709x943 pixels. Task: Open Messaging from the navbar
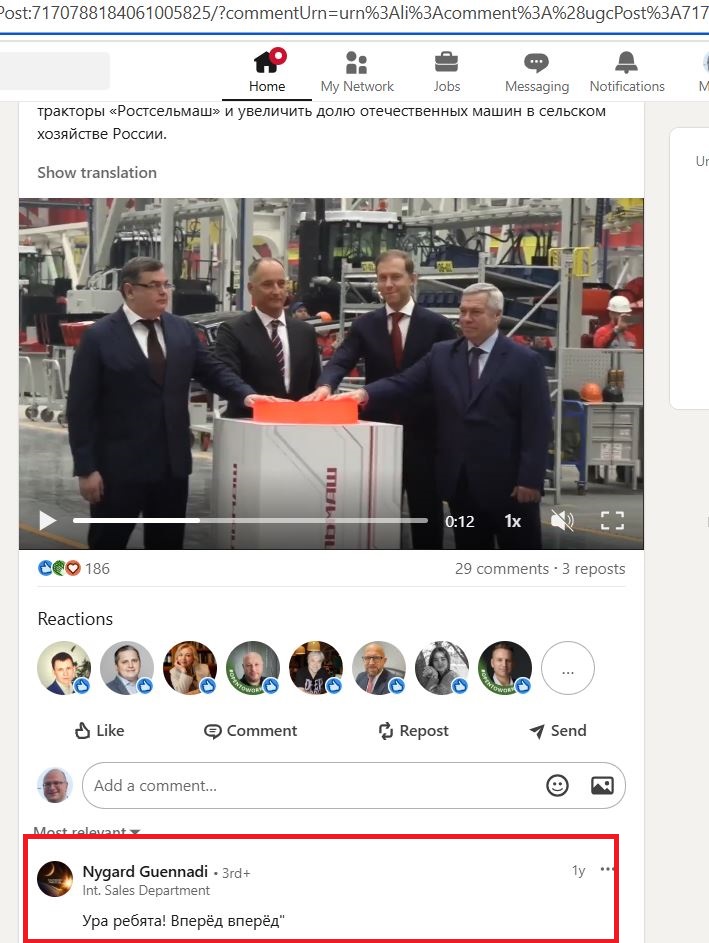(536, 72)
